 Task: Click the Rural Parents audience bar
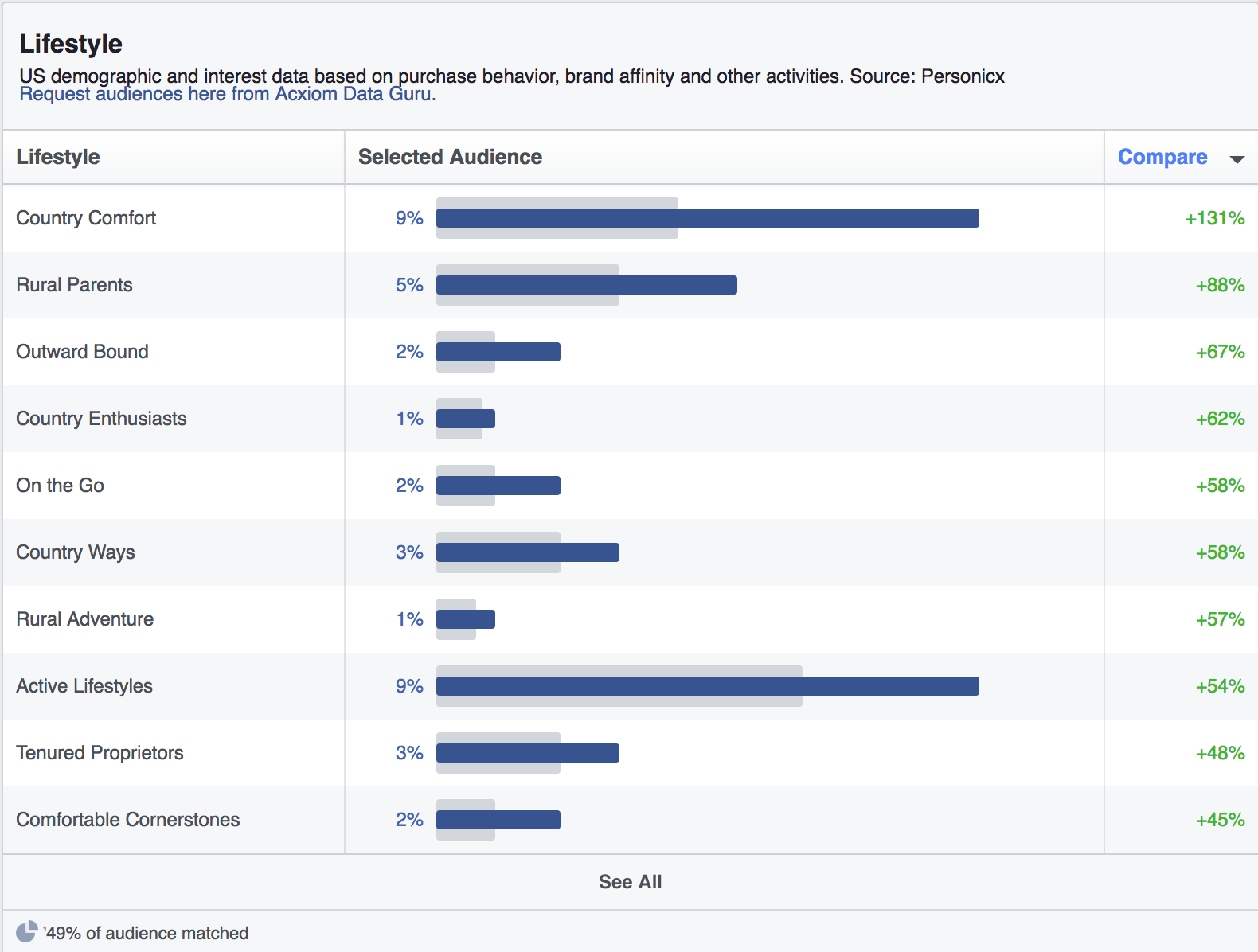pyautogui.click(x=586, y=285)
